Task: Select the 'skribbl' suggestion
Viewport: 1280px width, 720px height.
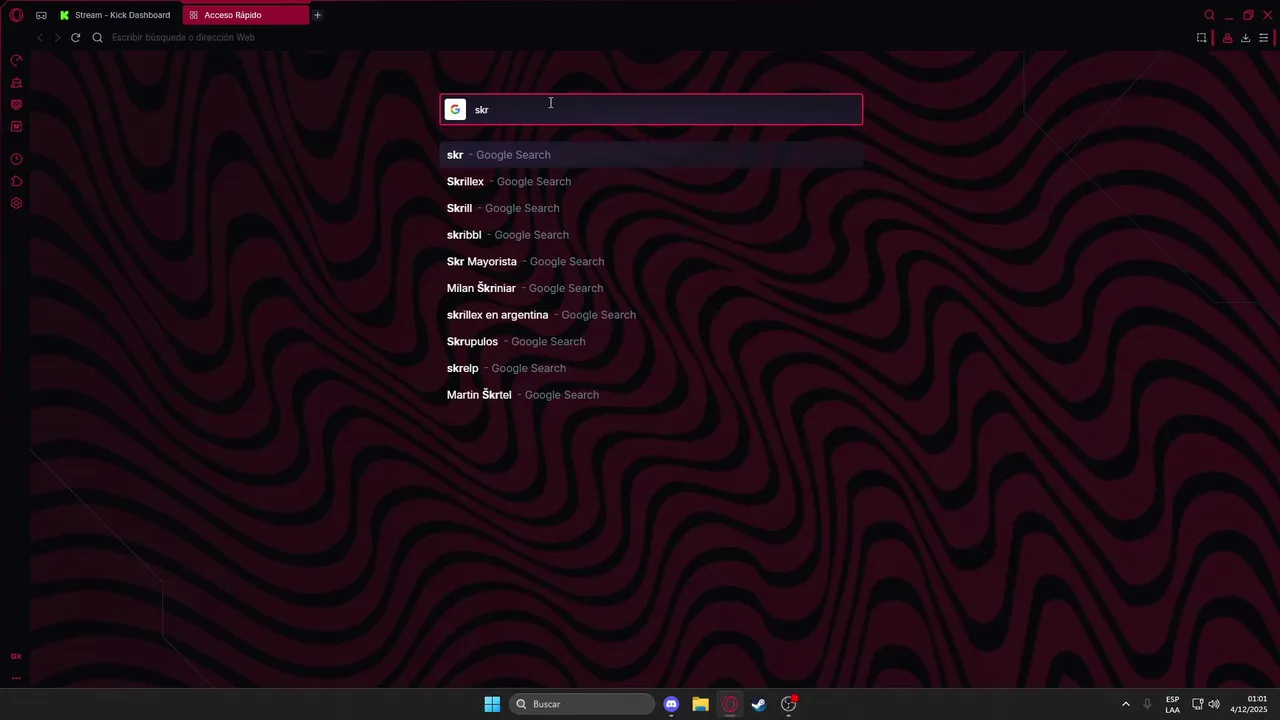Action: point(651,235)
